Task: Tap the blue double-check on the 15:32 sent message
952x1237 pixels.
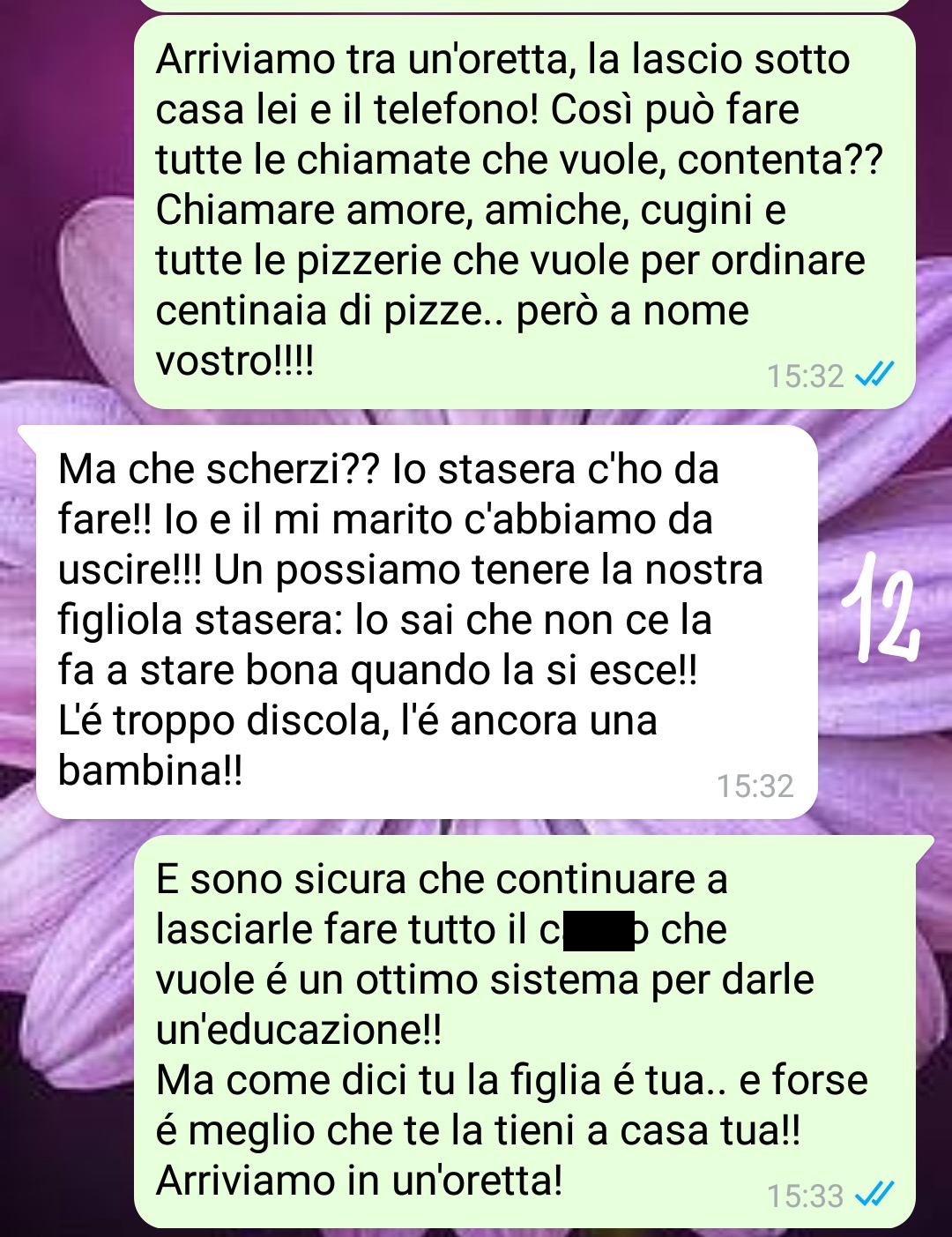Action: tap(875, 376)
